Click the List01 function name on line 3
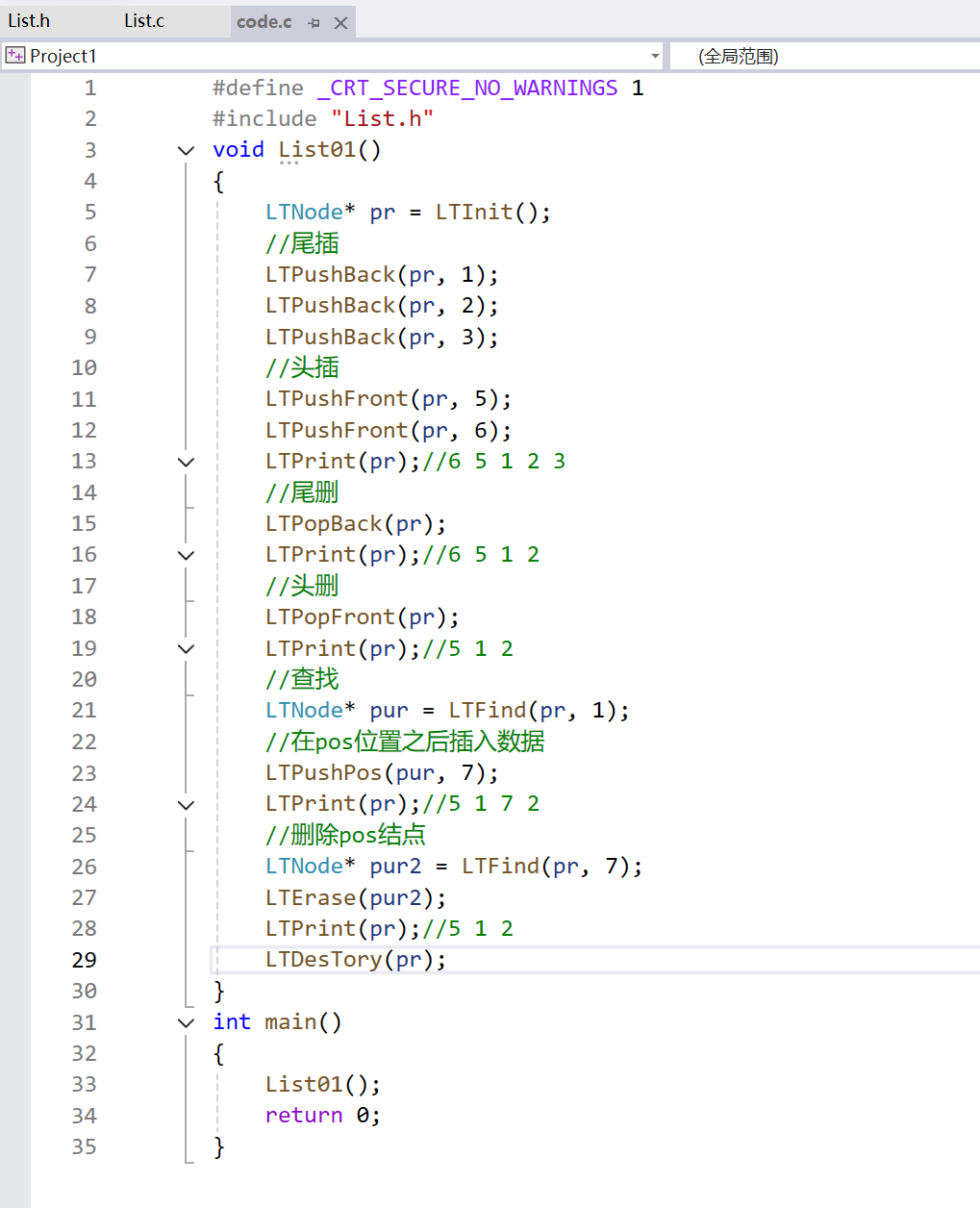Image resolution: width=980 pixels, height=1208 pixels. [x=316, y=150]
